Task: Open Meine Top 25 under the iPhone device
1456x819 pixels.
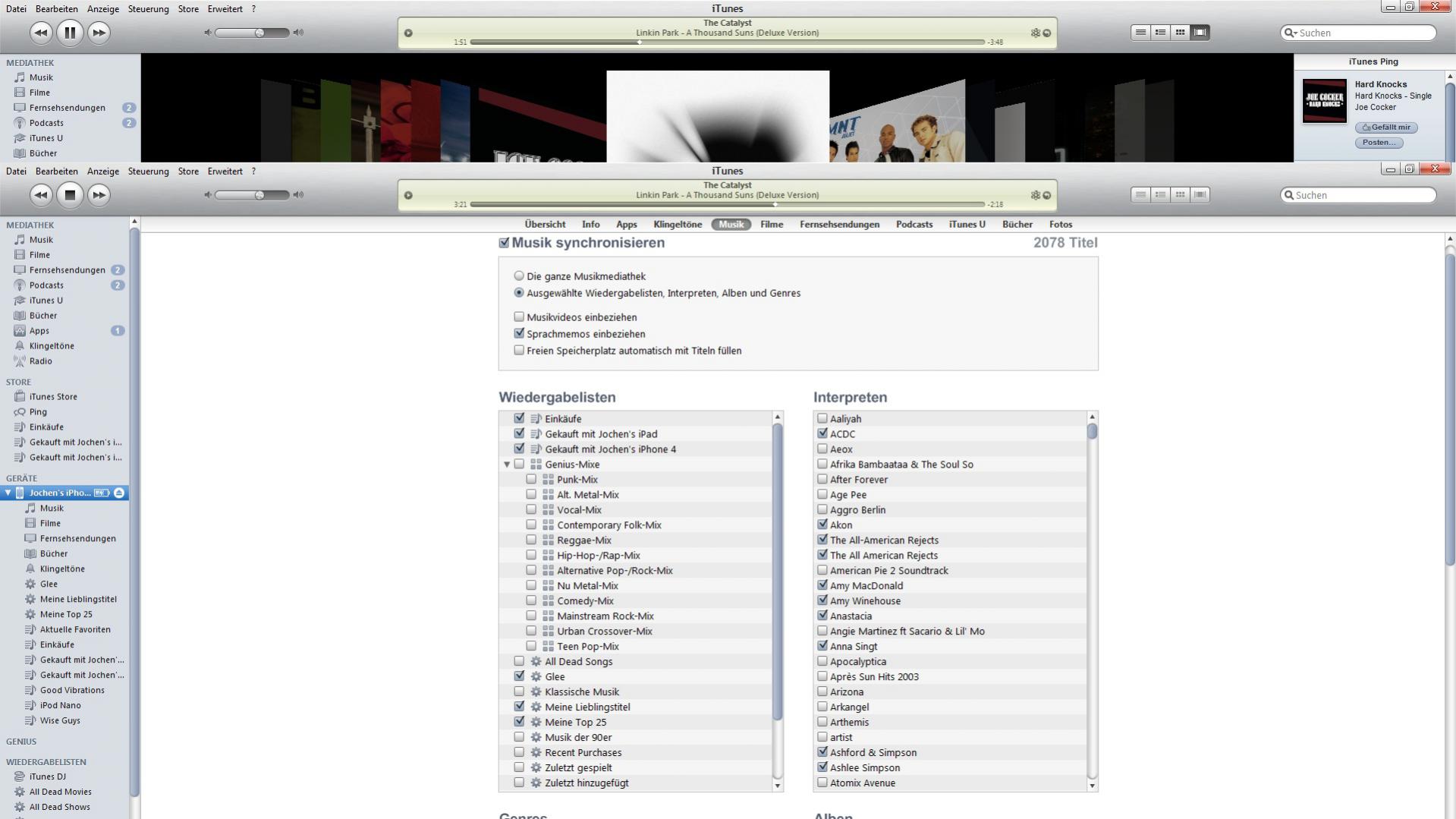Action: [x=66, y=615]
